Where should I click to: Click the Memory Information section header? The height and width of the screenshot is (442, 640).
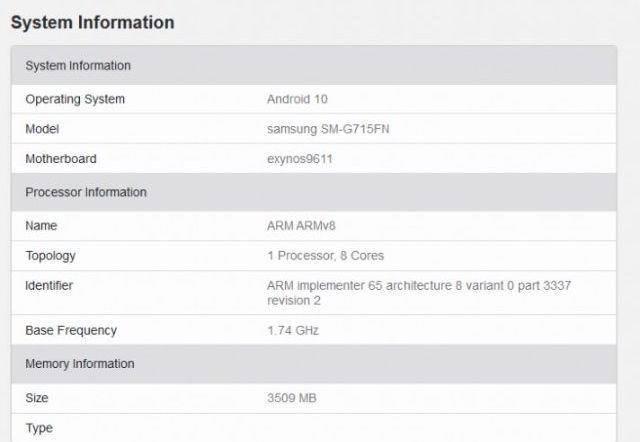(80, 364)
